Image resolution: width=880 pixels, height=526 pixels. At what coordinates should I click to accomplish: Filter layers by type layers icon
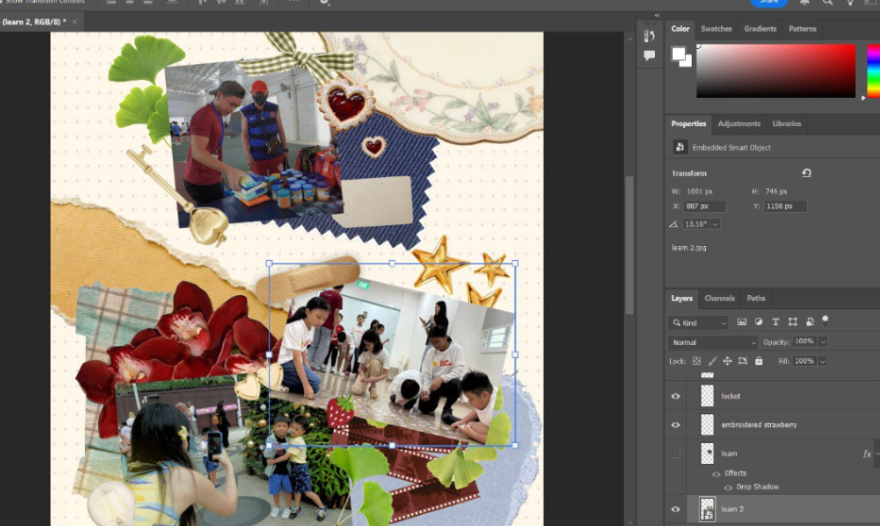[776, 322]
